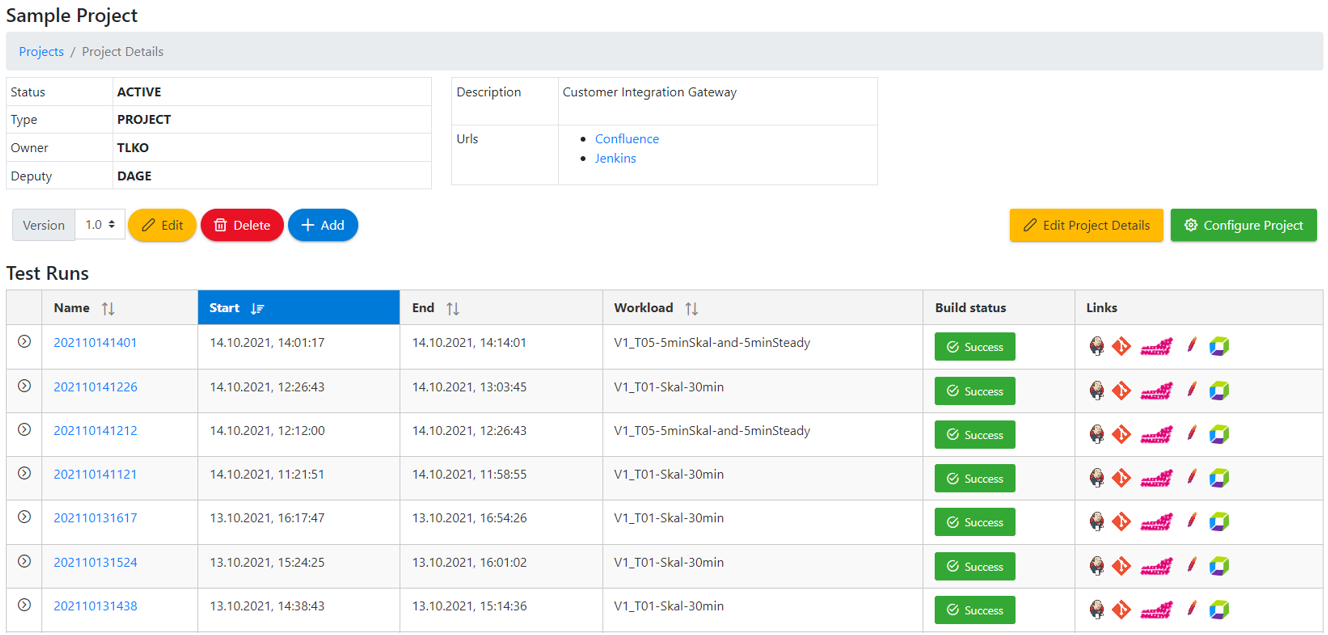Open the Jenkins icon for run 202110141401
This screenshot has width=1328, height=635.
[x=1096, y=345]
